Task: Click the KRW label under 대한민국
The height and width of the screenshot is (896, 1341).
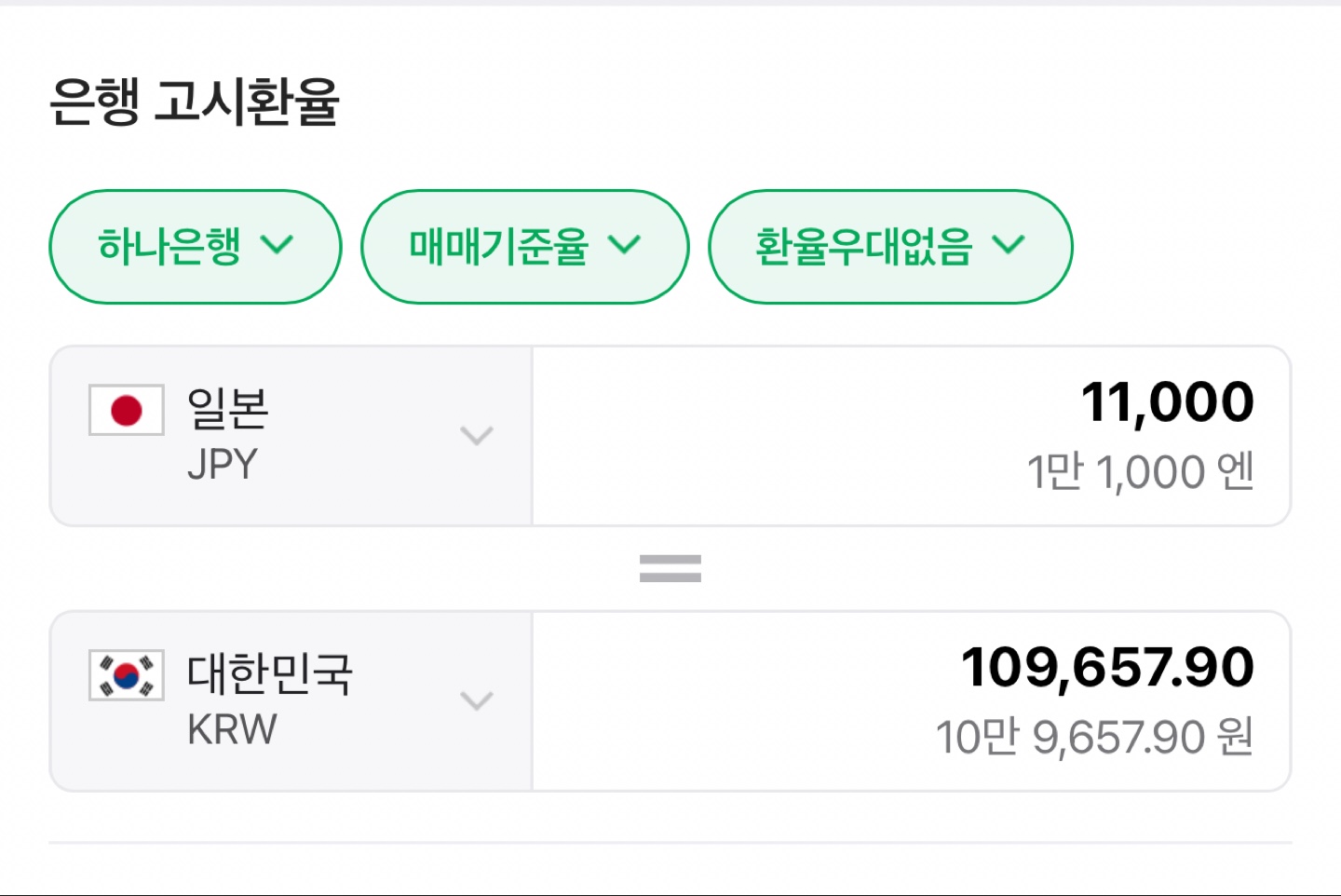Action: click(x=232, y=730)
